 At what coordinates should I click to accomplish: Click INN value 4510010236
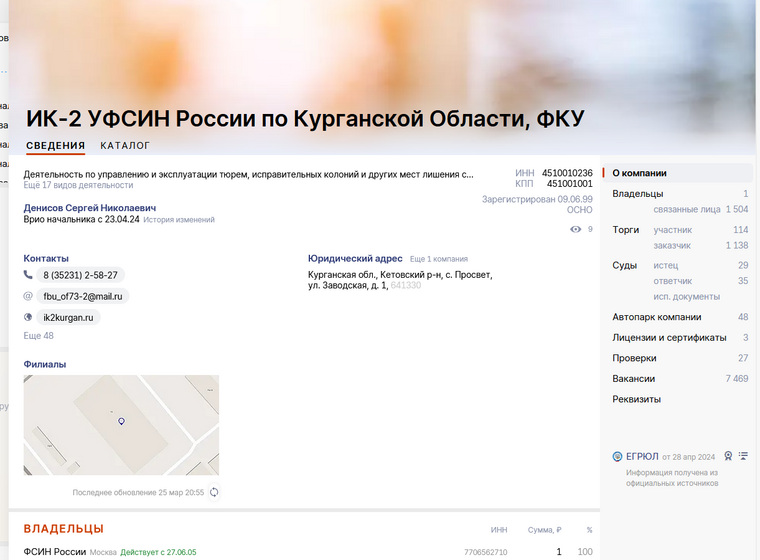(x=567, y=173)
